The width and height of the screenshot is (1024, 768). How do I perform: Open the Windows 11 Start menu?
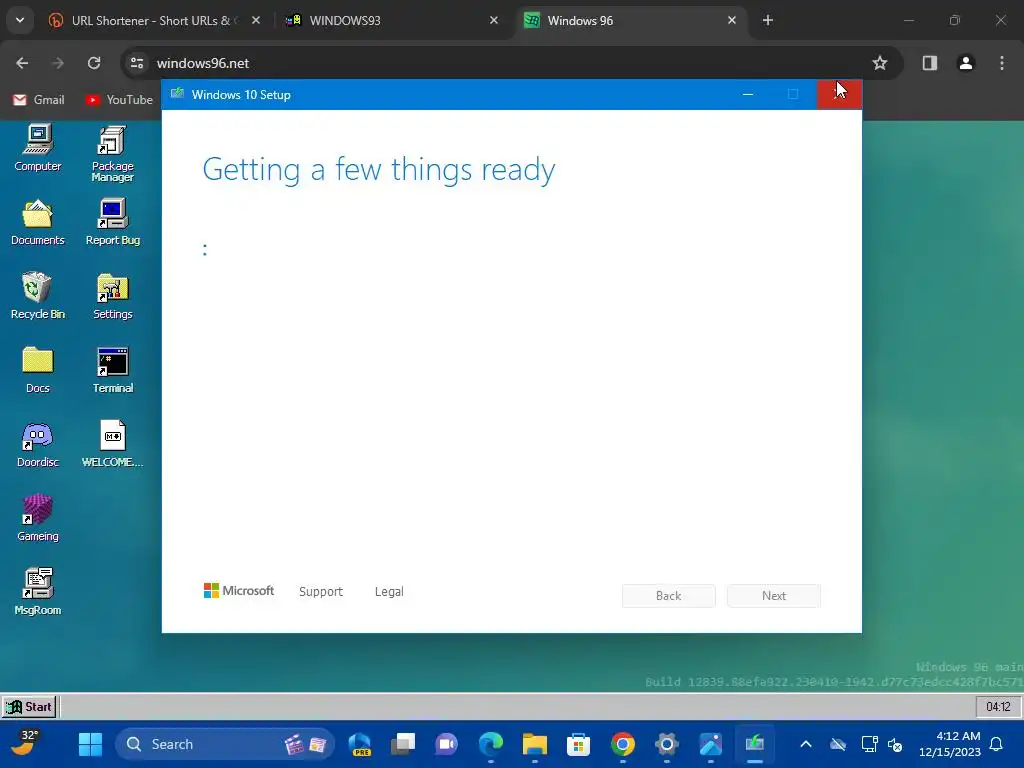coord(90,744)
